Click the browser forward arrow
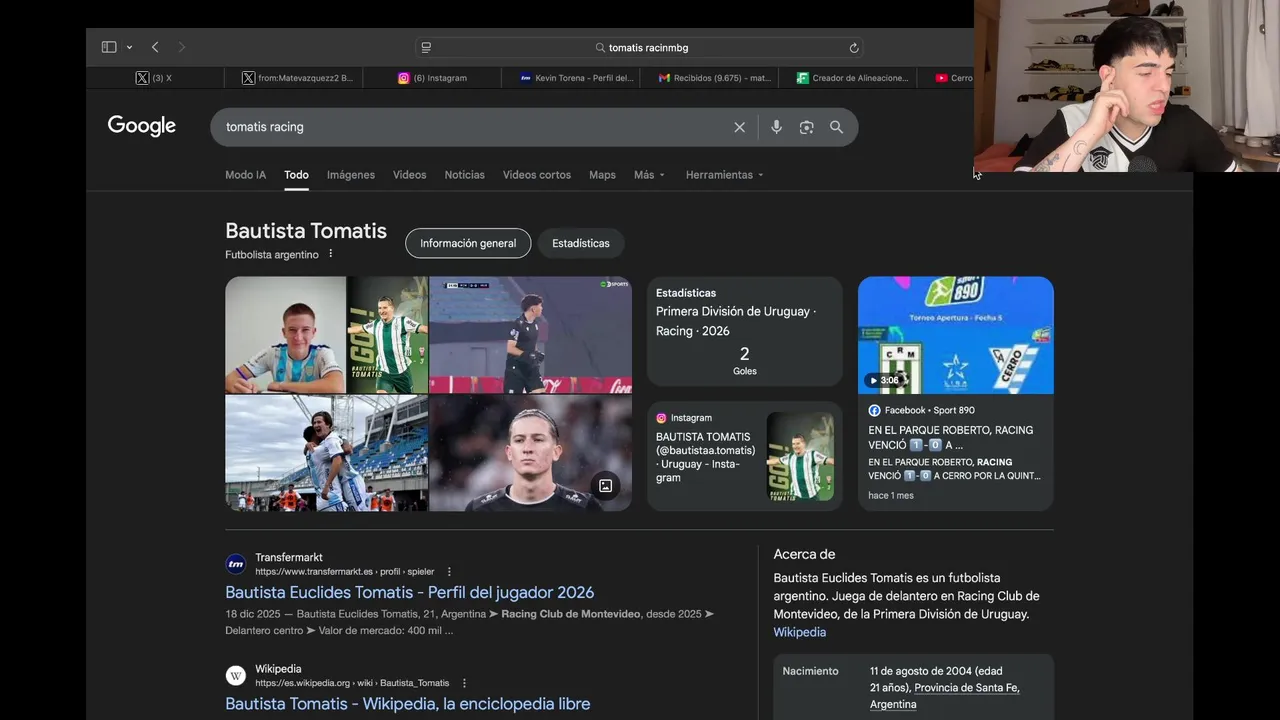Image resolution: width=1280 pixels, height=720 pixels. coord(181,47)
